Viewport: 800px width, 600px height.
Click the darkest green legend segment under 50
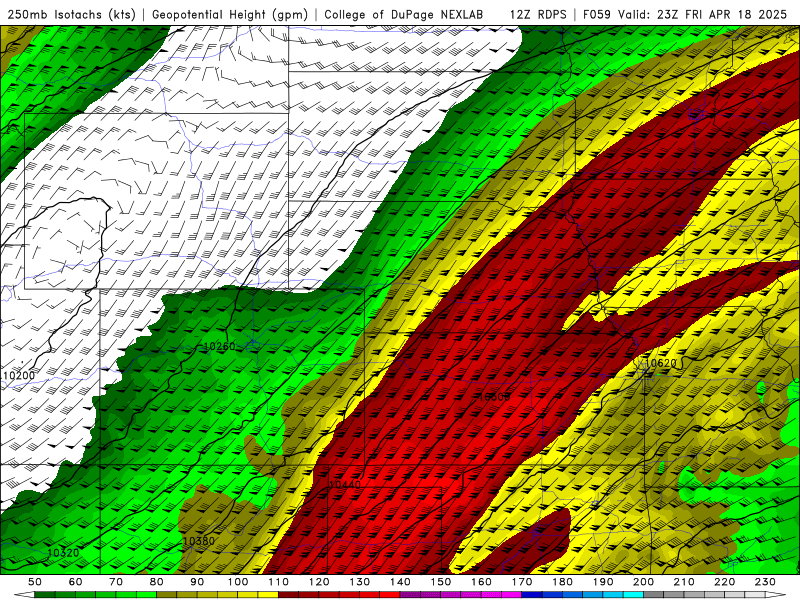pyautogui.click(x=45, y=595)
